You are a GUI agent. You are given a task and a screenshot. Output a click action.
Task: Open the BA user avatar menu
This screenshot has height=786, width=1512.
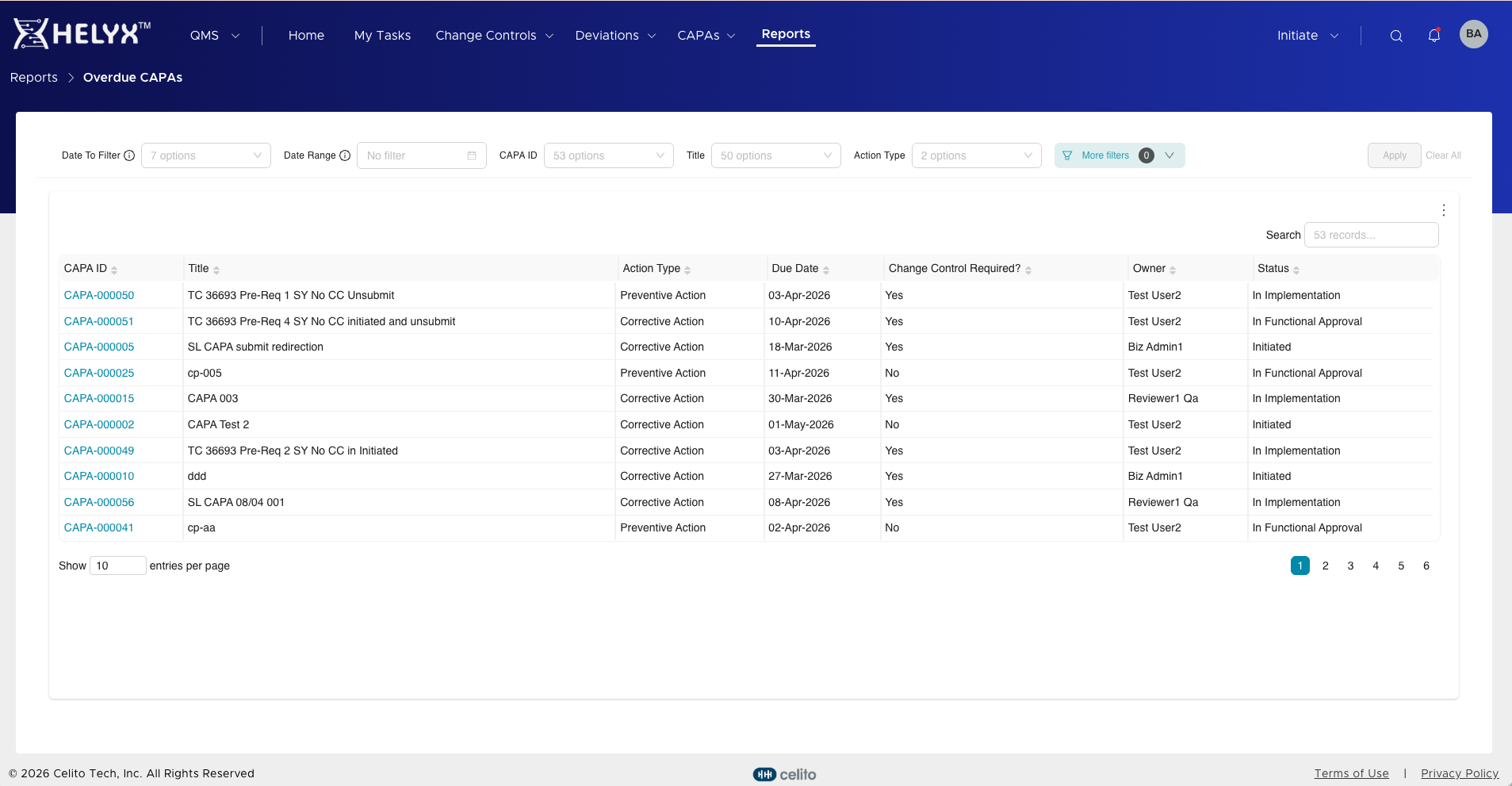1474,34
